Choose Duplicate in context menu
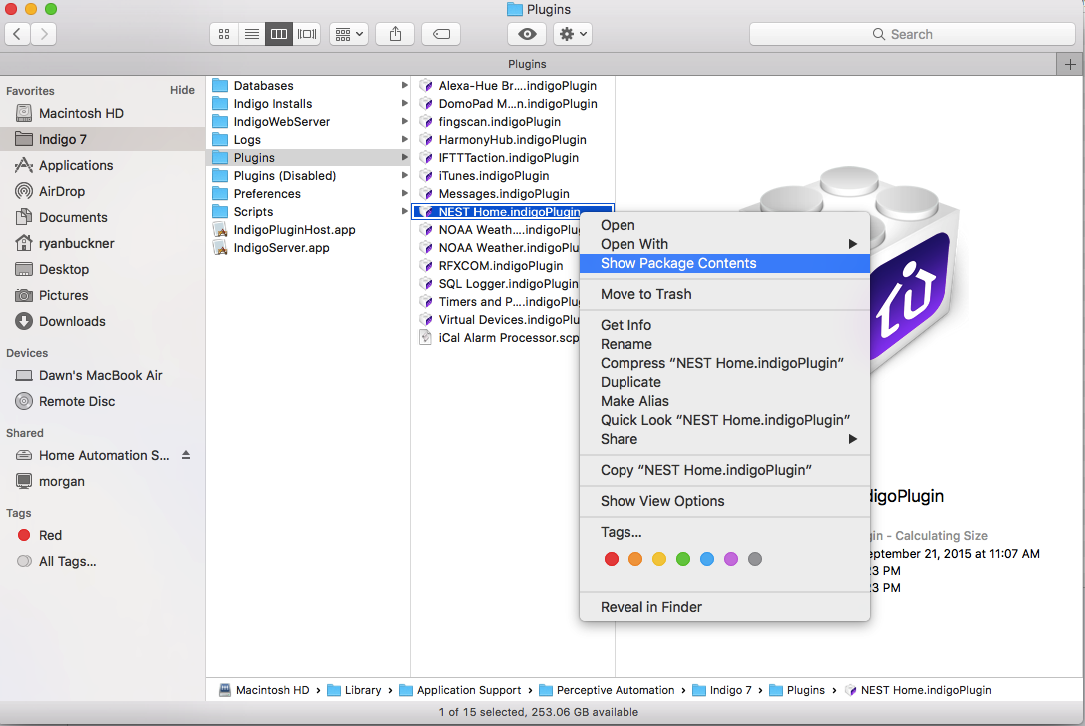 [x=724, y=382]
